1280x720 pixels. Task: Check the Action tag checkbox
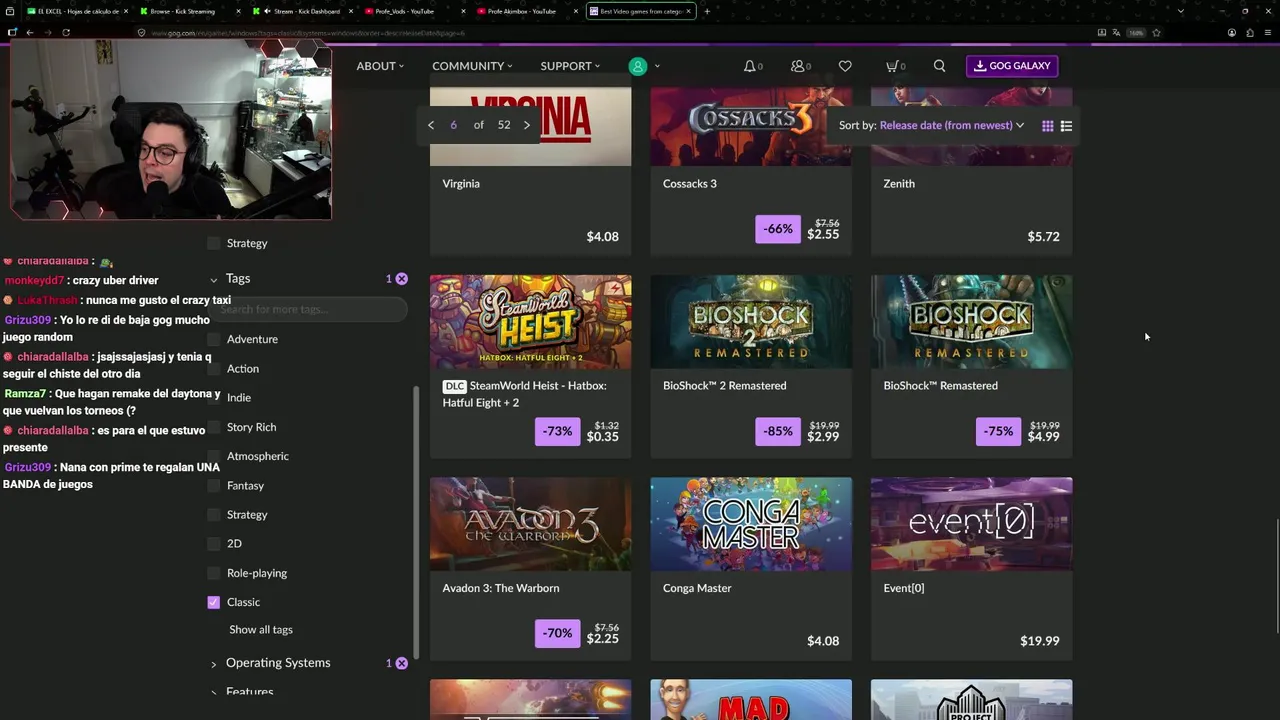[x=213, y=369]
